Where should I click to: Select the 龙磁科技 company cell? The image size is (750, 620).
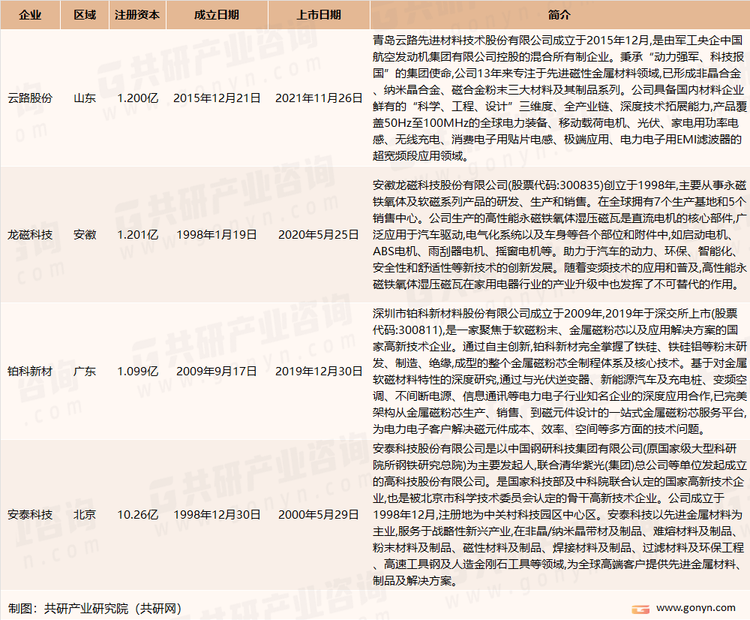30,235
